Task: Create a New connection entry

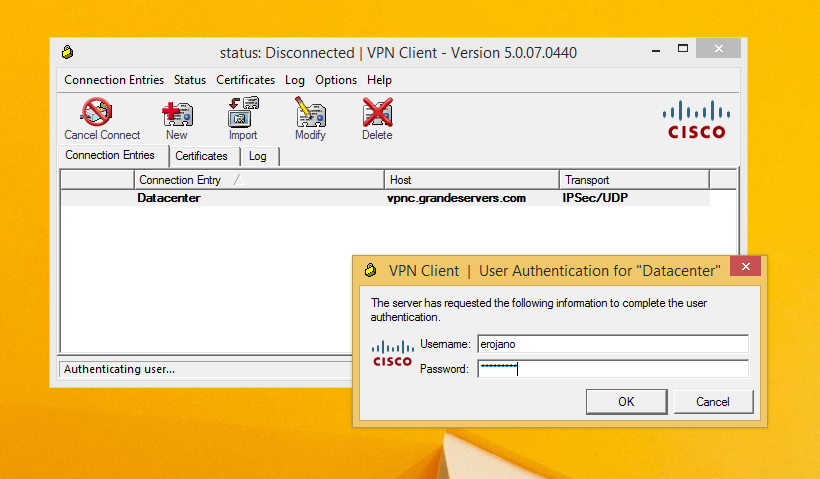Action: click(177, 120)
